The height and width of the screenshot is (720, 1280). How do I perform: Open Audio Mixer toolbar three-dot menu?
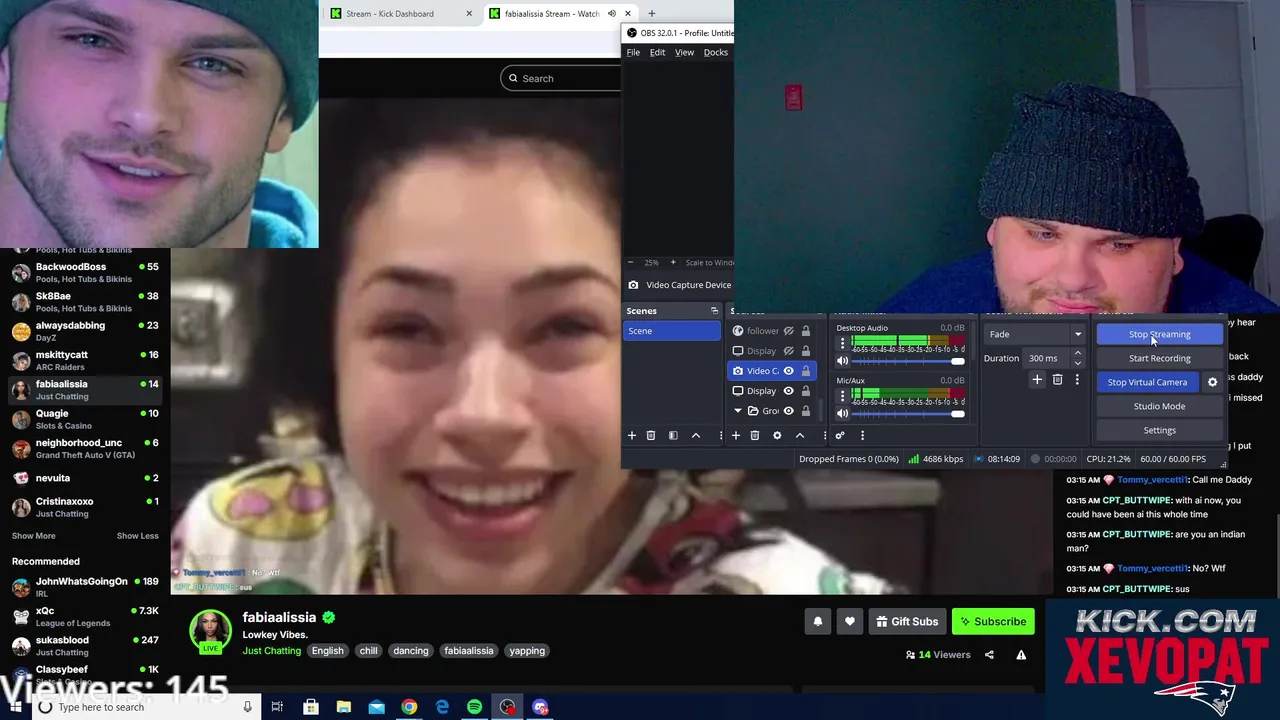coord(862,436)
